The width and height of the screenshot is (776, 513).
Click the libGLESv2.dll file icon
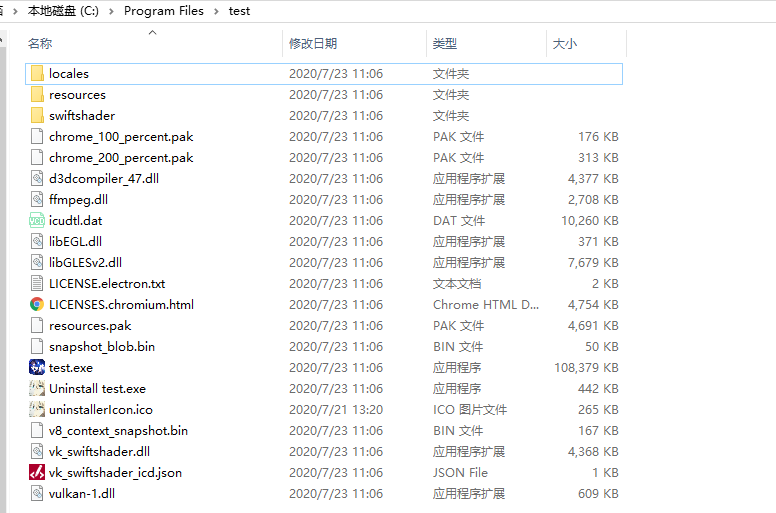coord(37,263)
